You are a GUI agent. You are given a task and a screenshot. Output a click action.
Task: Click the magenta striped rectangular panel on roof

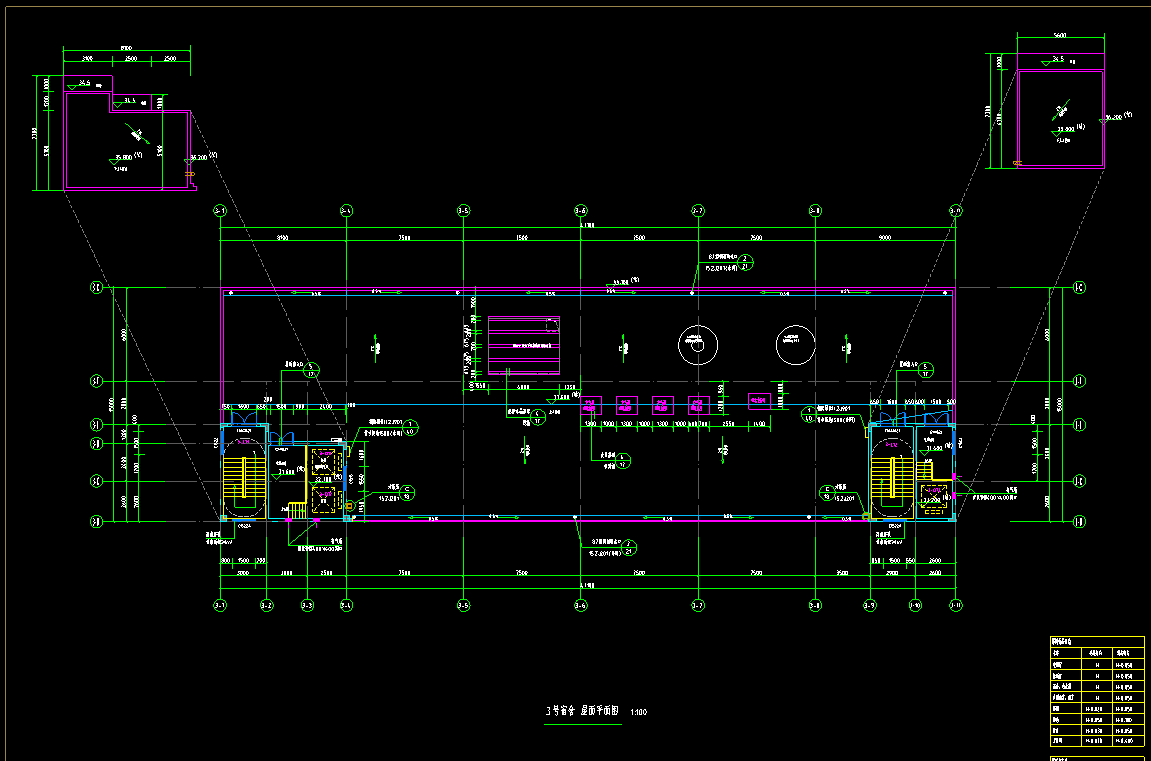click(523, 343)
